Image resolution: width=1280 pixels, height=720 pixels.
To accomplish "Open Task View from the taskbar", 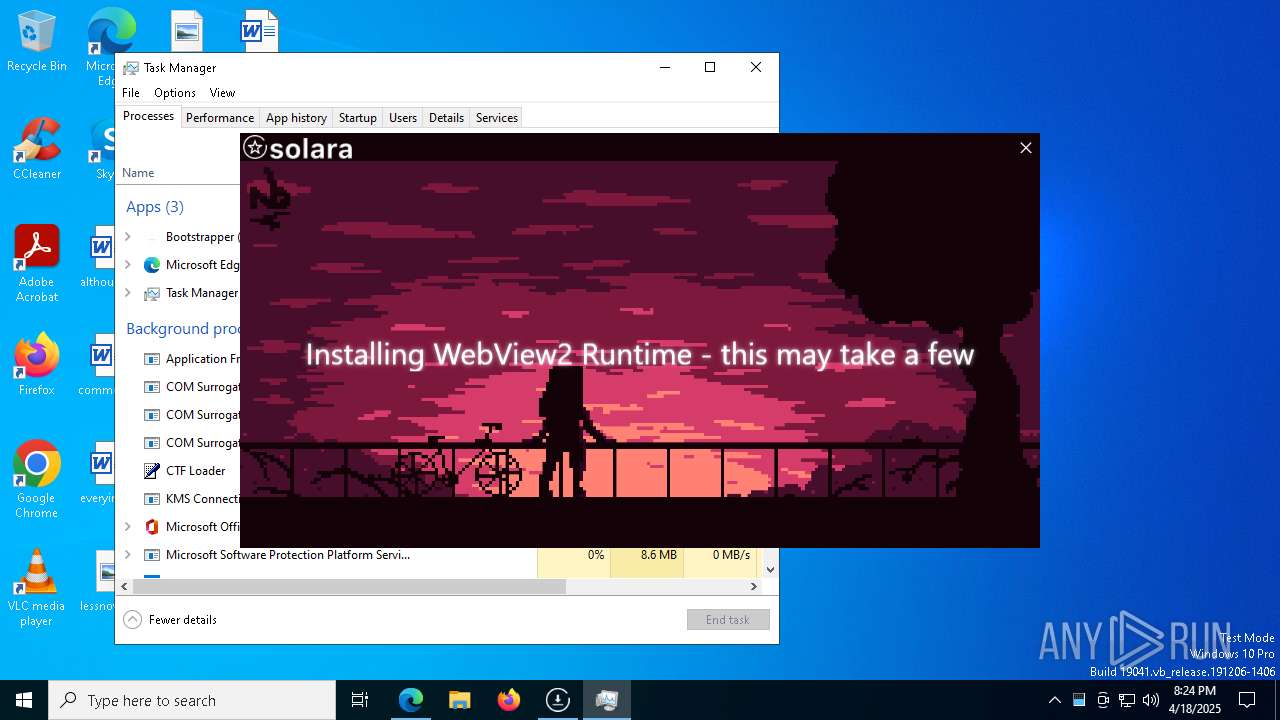I will click(x=360, y=700).
